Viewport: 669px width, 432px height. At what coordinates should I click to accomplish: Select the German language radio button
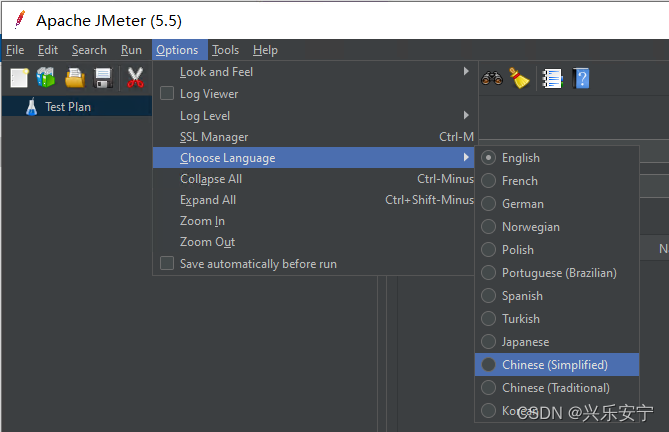[x=489, y=204]
